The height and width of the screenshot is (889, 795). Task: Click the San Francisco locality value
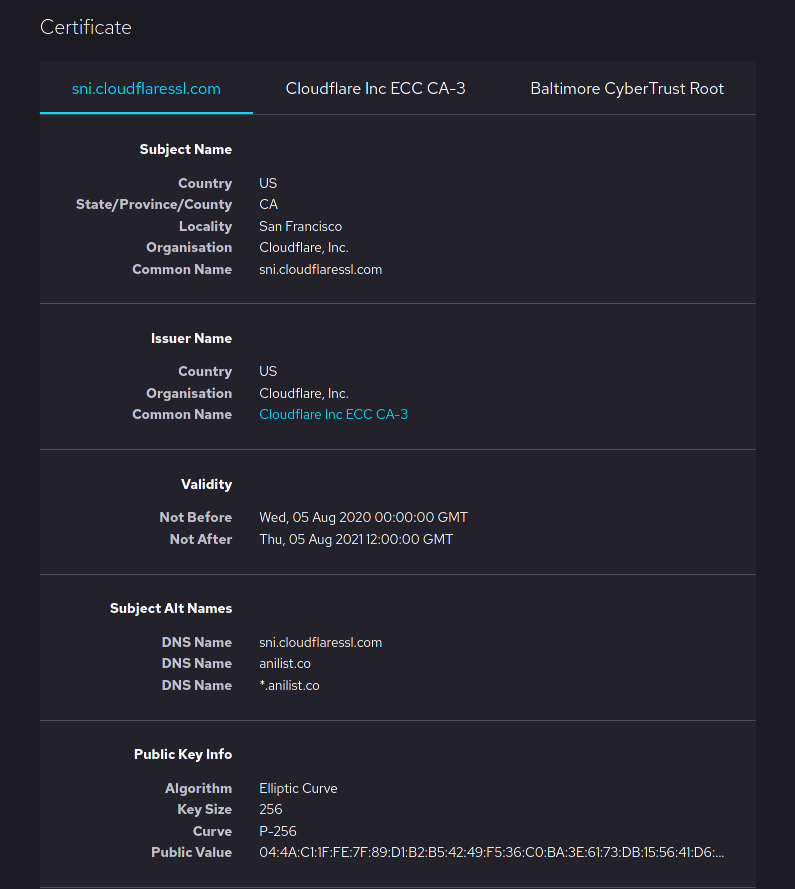[x=300, y=226]
